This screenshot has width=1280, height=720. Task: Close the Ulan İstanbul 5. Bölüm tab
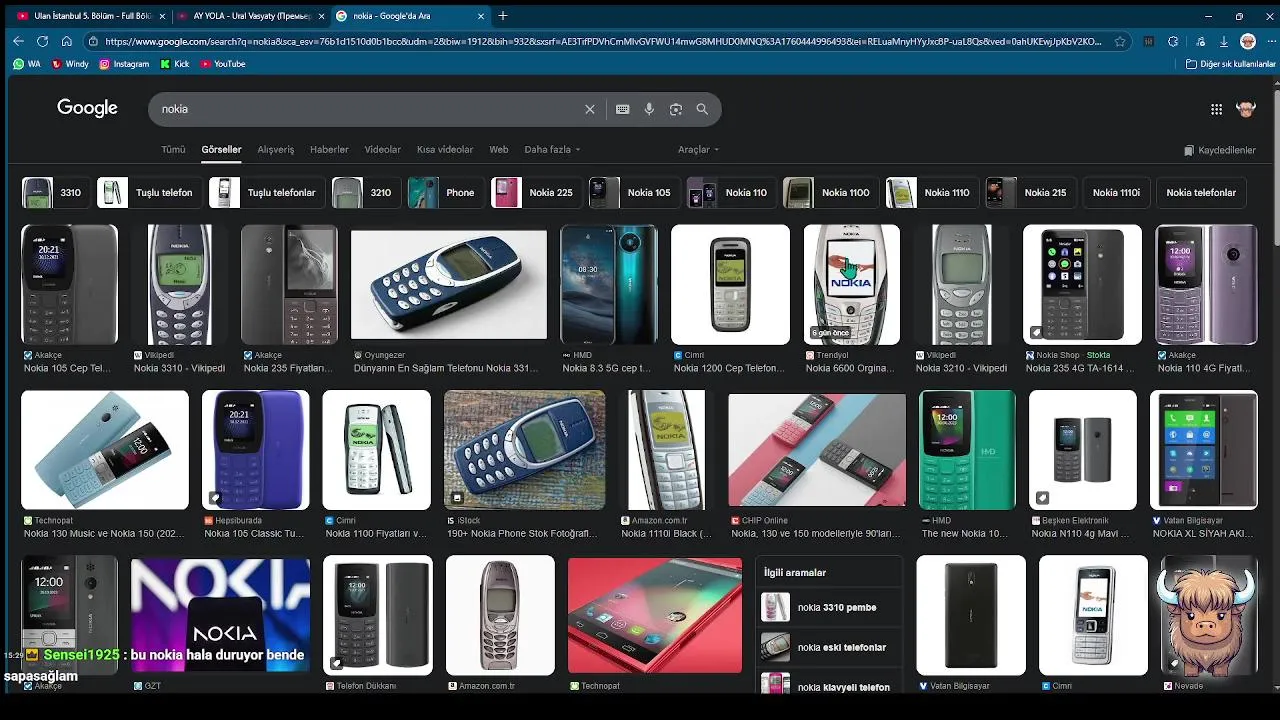pos(162,16)
